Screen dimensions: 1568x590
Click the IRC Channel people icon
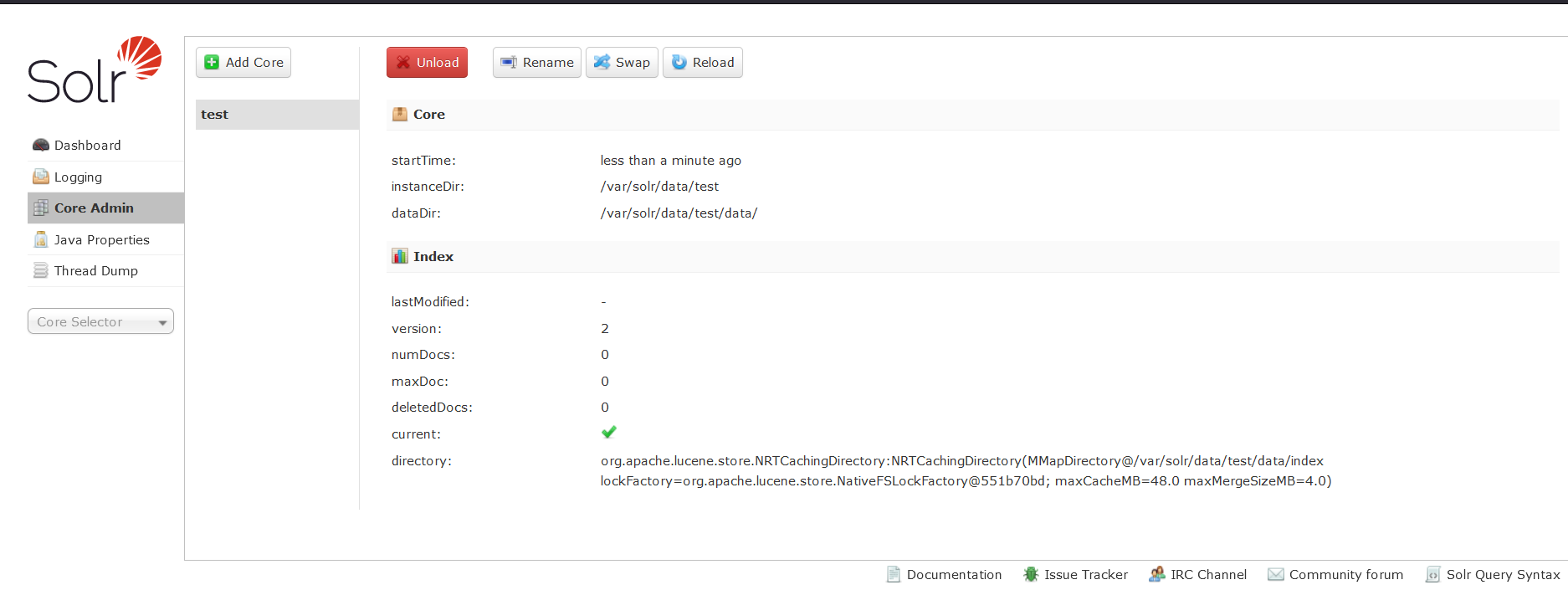tap(1157, 575)
